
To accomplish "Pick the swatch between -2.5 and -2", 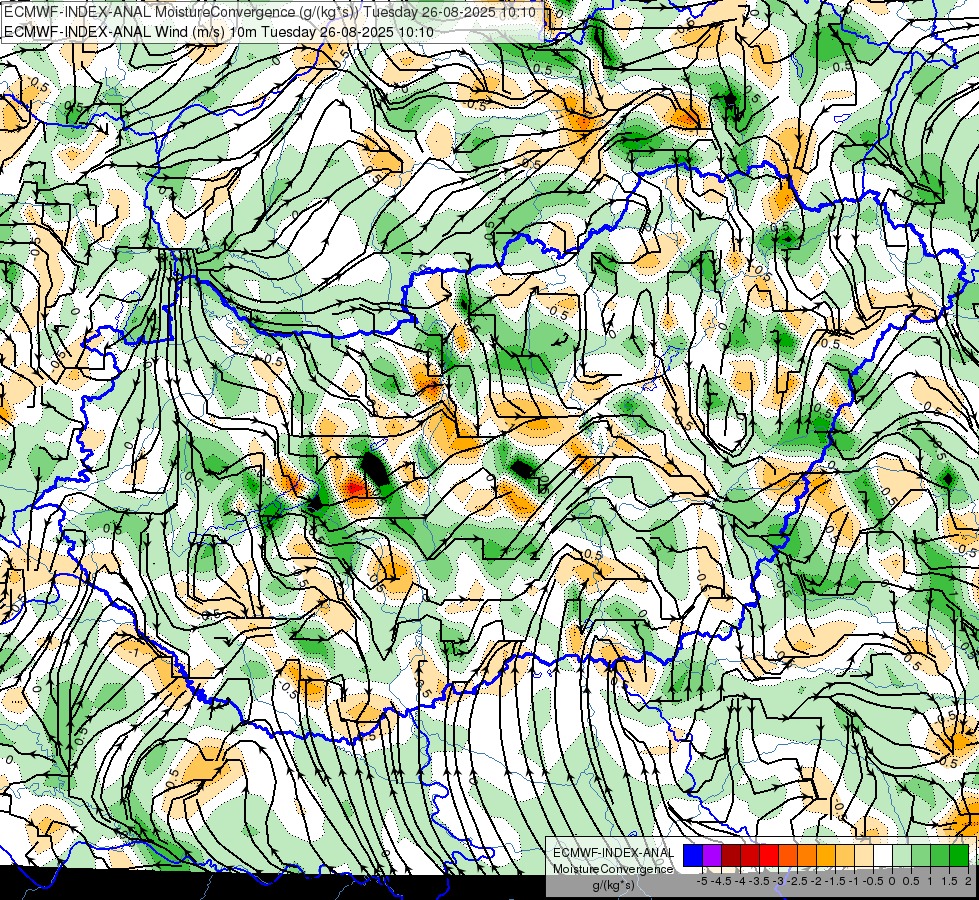I will [x=807, y=856].
